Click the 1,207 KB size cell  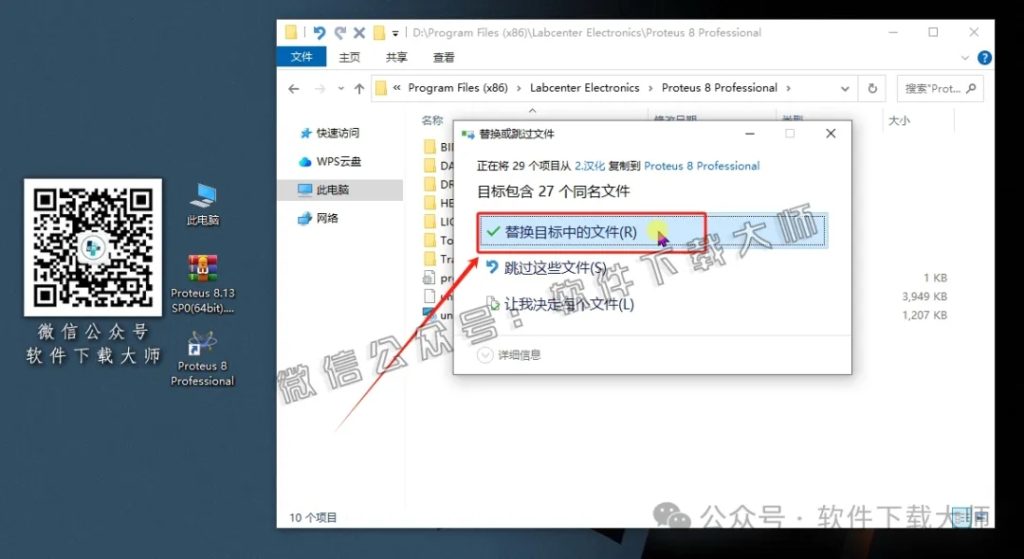(924, 315)
